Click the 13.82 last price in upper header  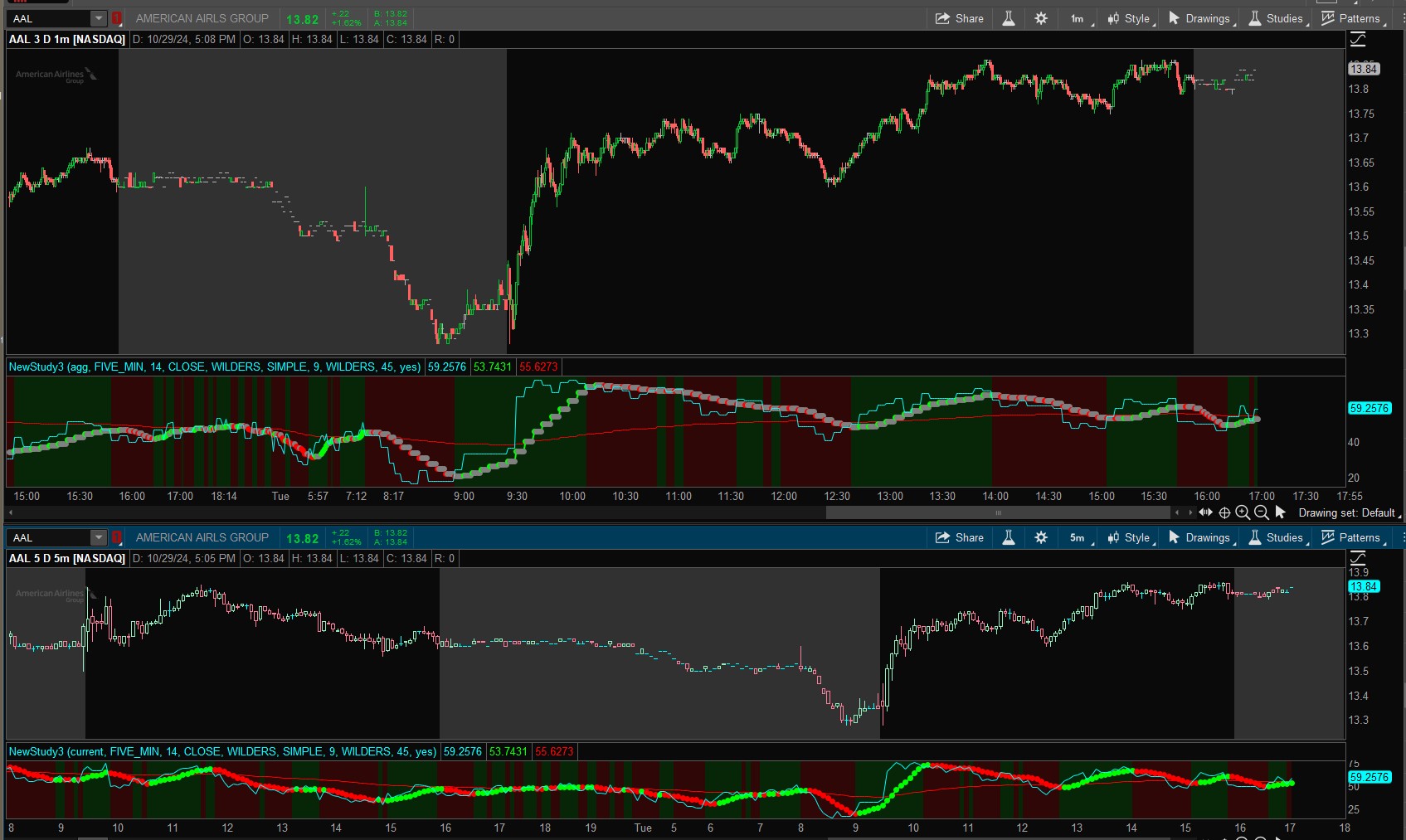coord(302,19)
